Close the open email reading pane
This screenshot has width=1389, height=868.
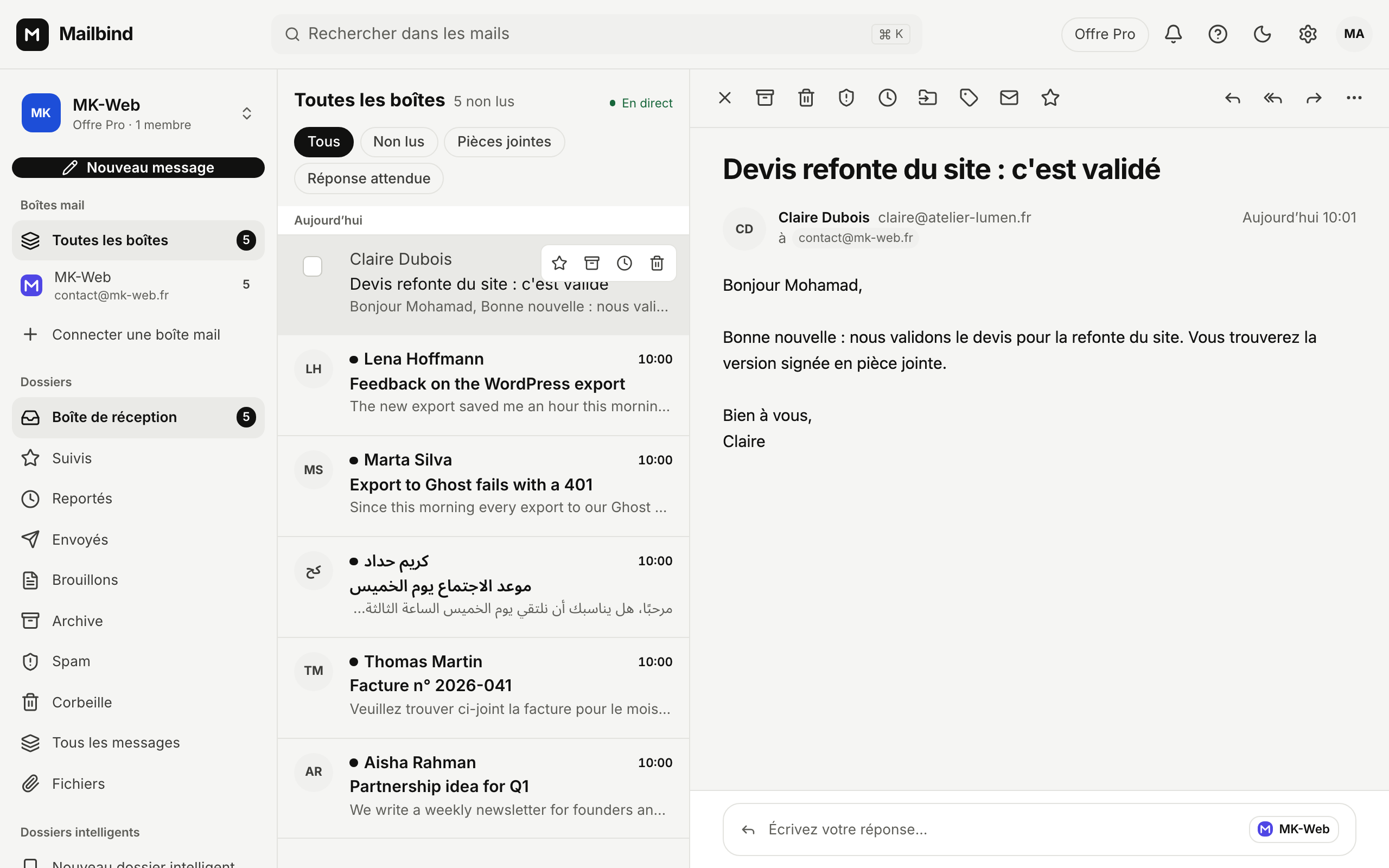[x=725, y=98]
